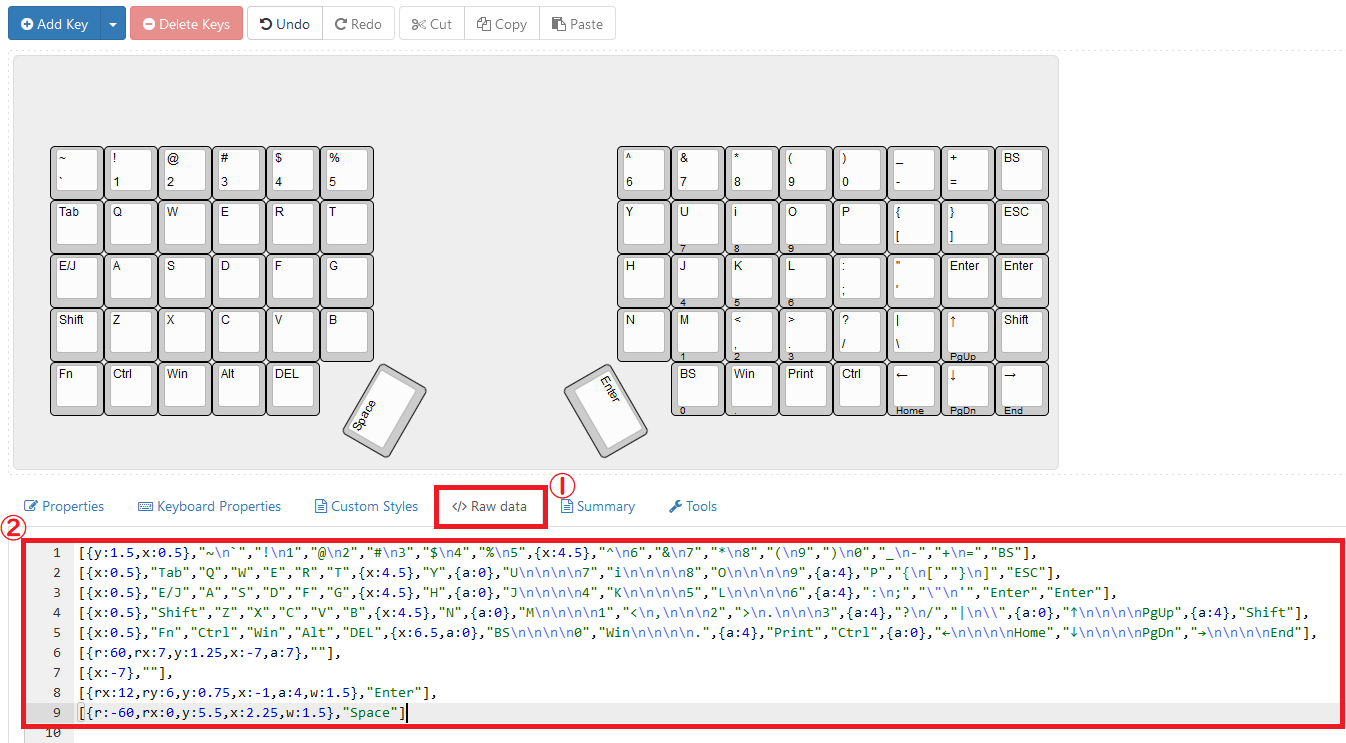Viewport: 1346px width, 743px height.
Task: Copy selected keys with Copy button
Action: 502,24
